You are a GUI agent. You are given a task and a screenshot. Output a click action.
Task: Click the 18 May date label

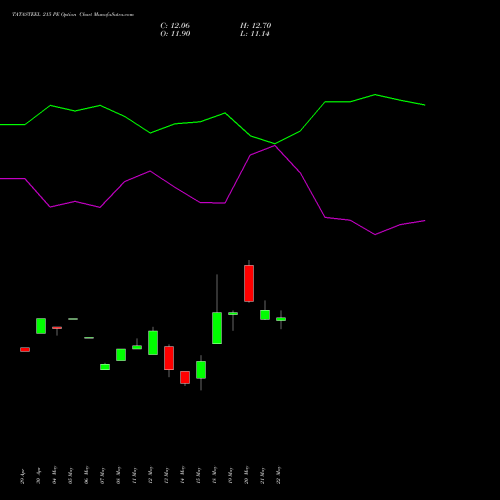[215, 475]
